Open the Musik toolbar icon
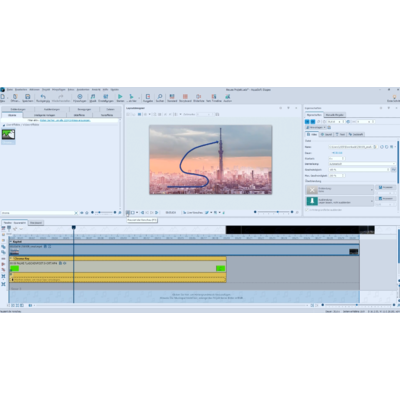This screenshot has width=400, height=400. (x=93, y=97)
